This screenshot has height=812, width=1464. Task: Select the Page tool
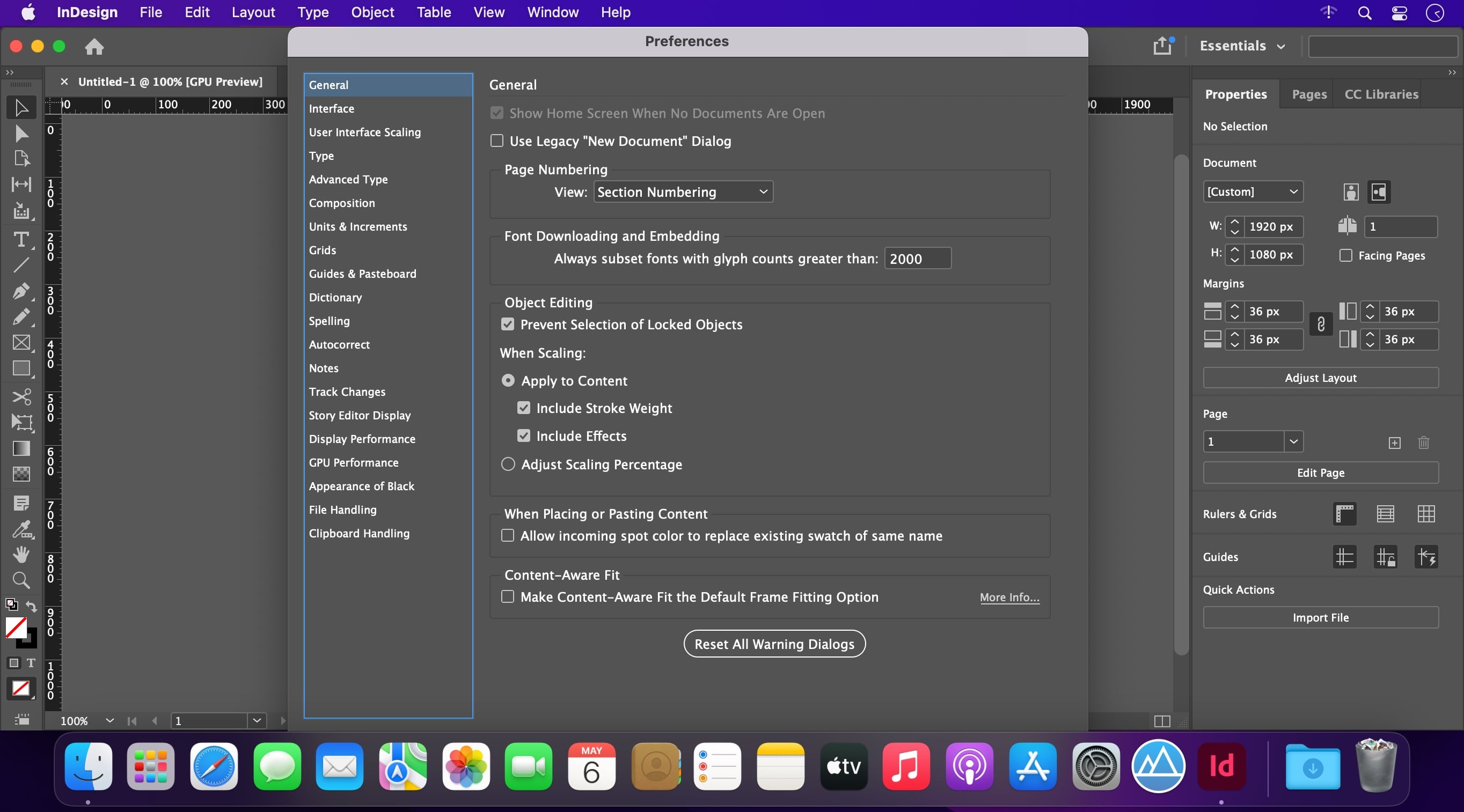tap(21, 158)
